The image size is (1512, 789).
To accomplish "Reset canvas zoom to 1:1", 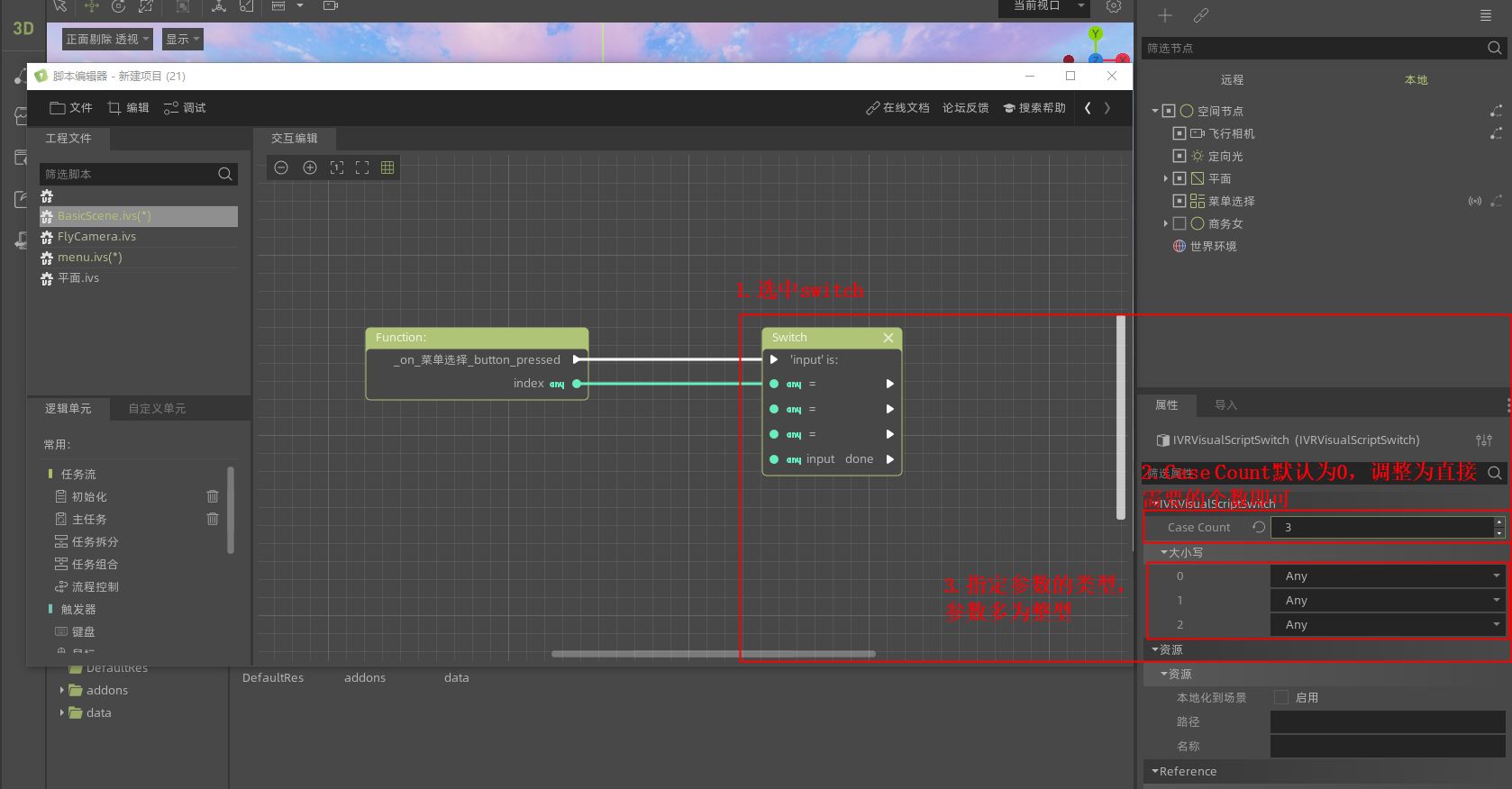I will (x=337, y=168).
